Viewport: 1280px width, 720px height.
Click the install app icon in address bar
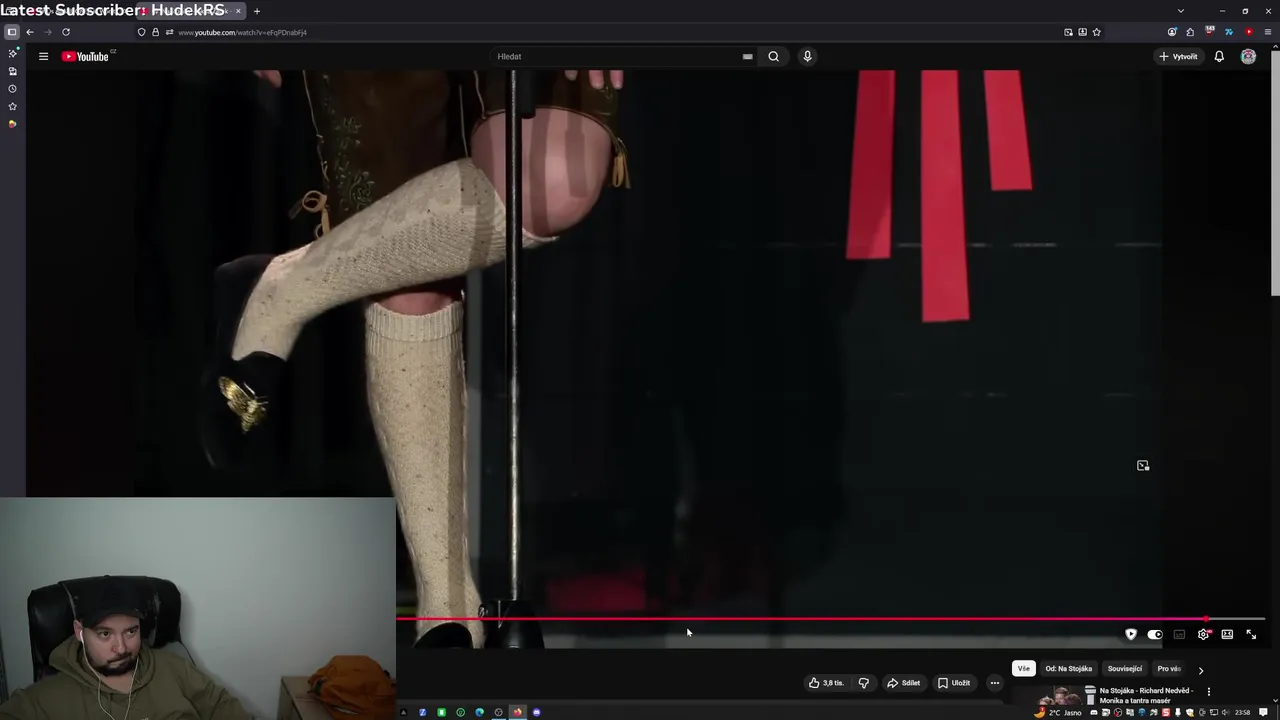1082,32
